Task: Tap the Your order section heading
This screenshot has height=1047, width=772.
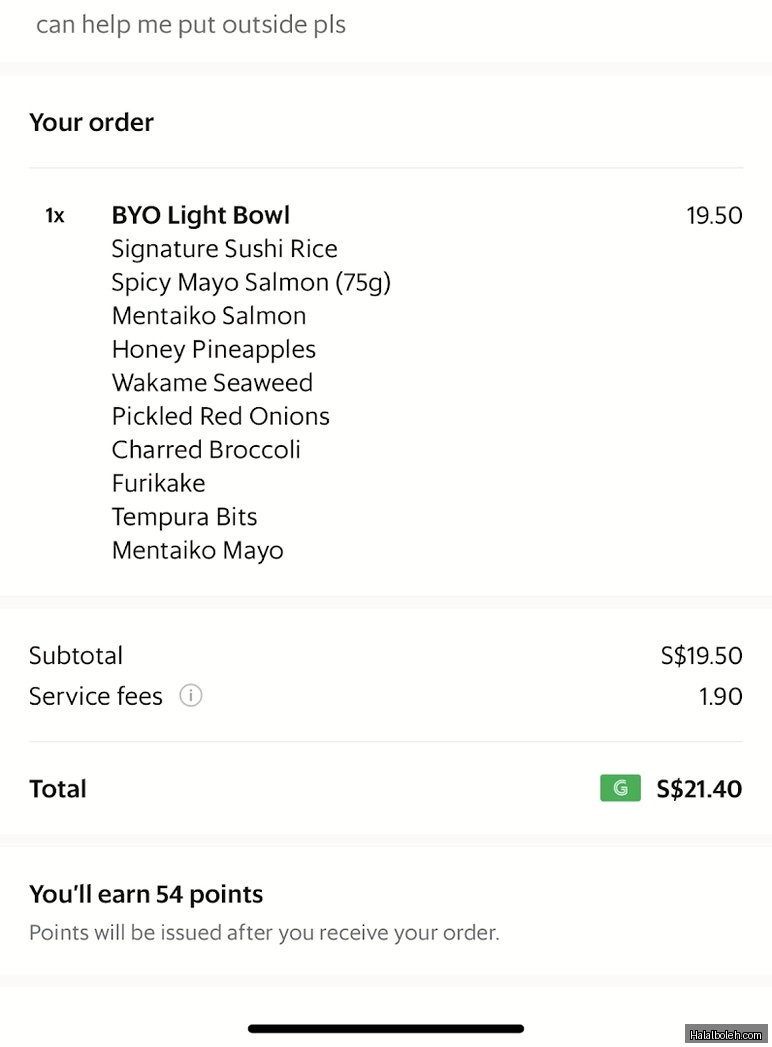Action: click(91, 122)
